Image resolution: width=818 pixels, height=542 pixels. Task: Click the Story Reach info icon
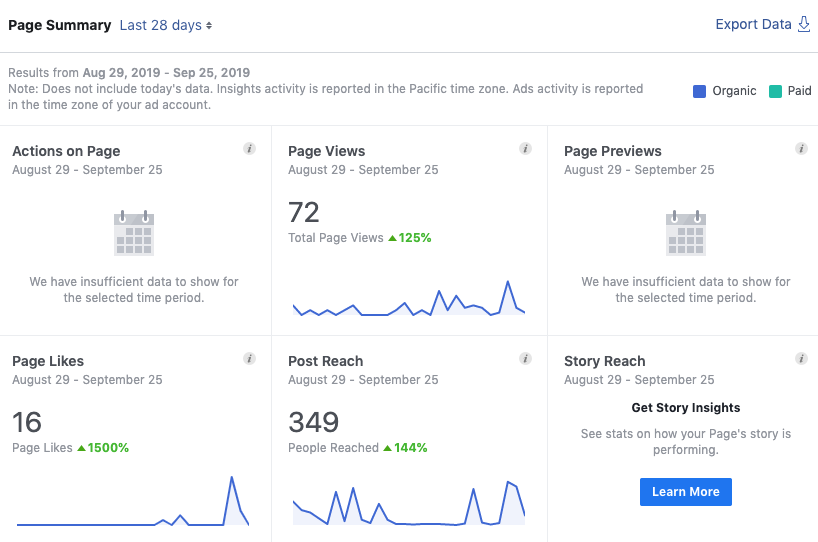click(801, 359)
